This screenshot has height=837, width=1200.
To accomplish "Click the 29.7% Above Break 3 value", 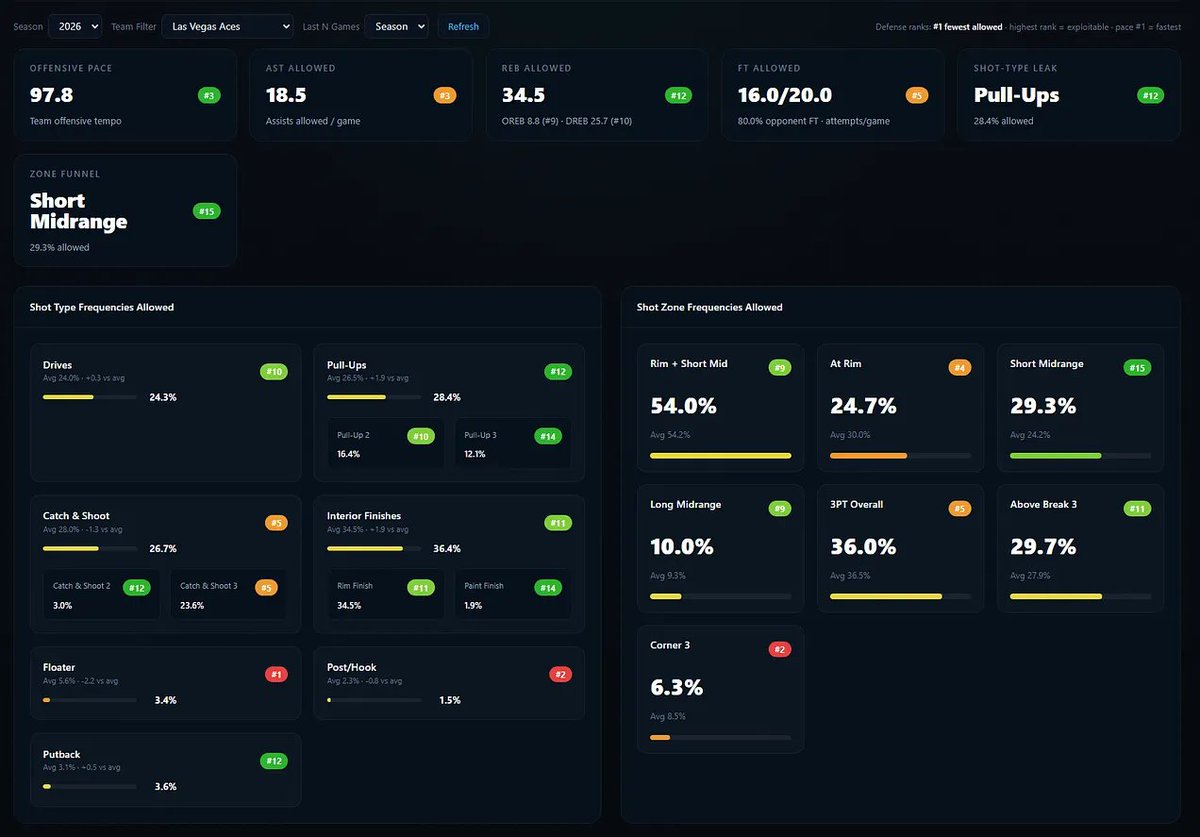I will pos(1043,547).
